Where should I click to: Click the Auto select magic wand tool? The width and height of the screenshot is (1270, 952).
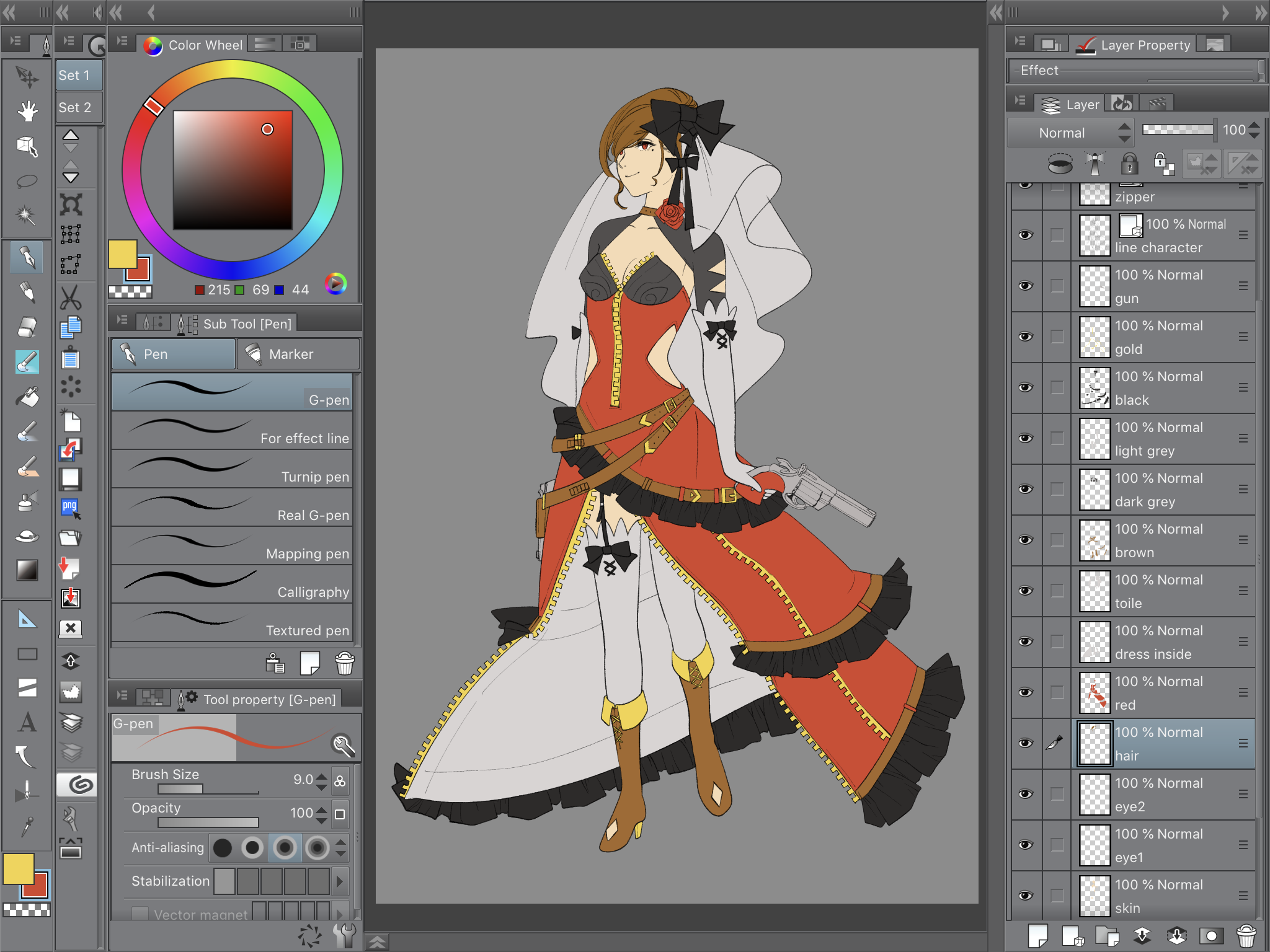coord(27,215)
